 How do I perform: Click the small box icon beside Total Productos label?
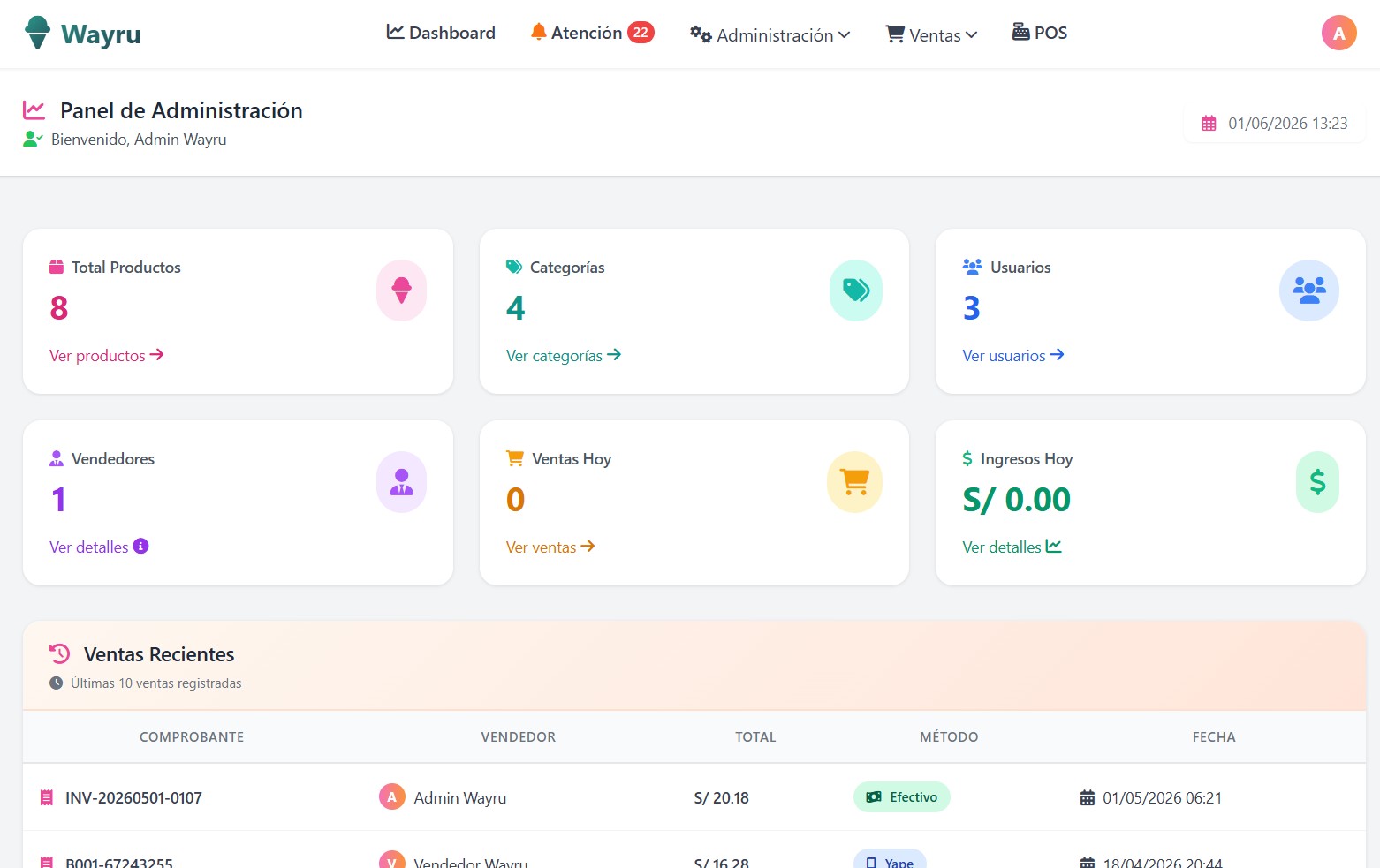click(x=57, y=267)
